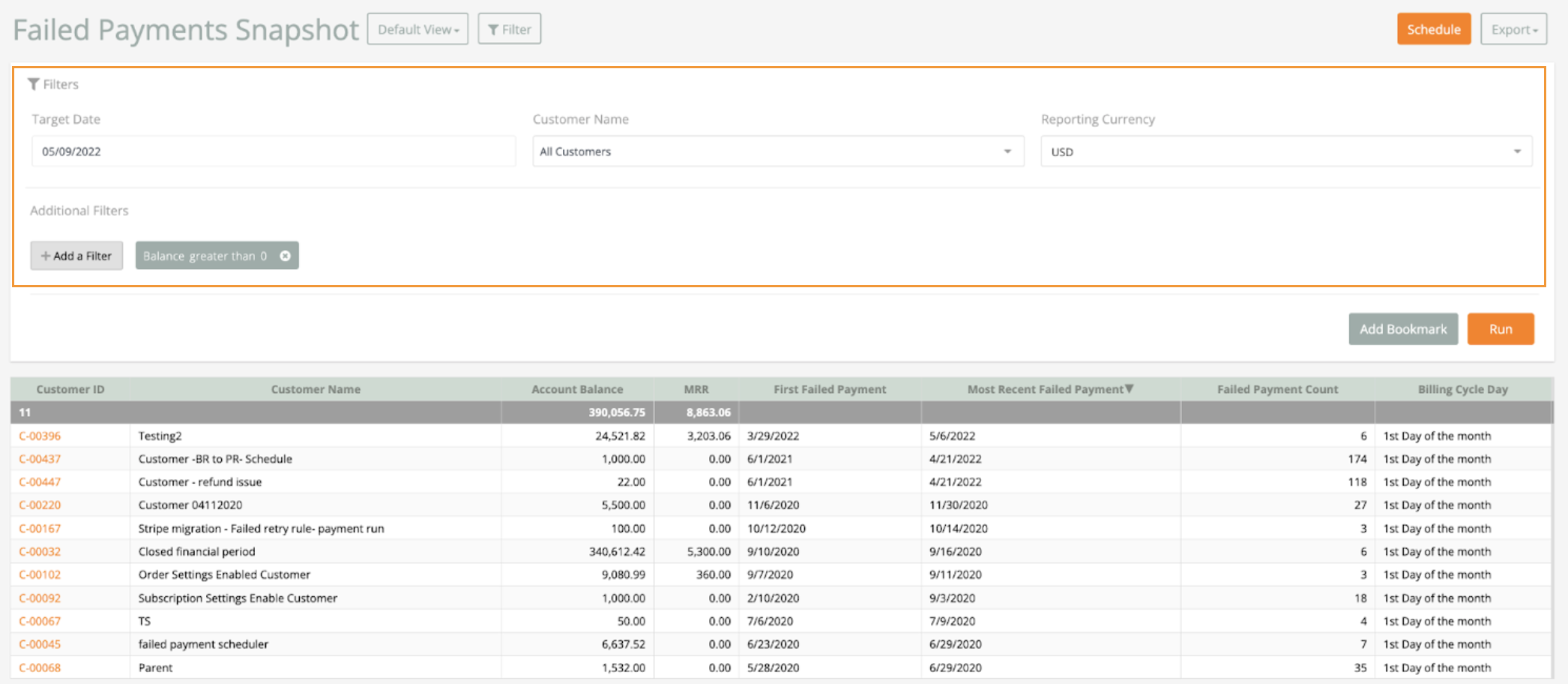Open the Default View dropdown

(417, 29)
